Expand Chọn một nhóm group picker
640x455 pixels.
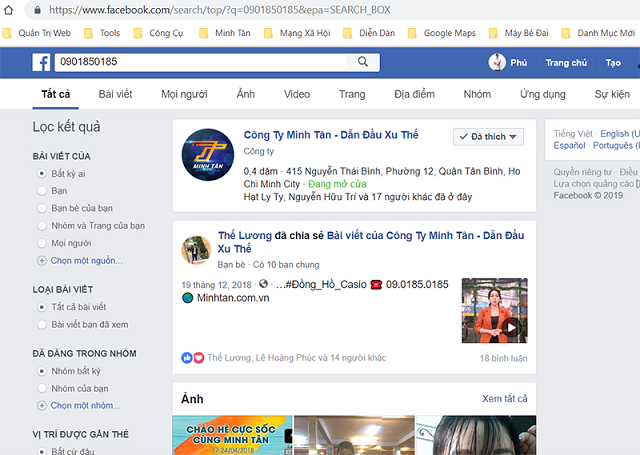pos(85,406)
